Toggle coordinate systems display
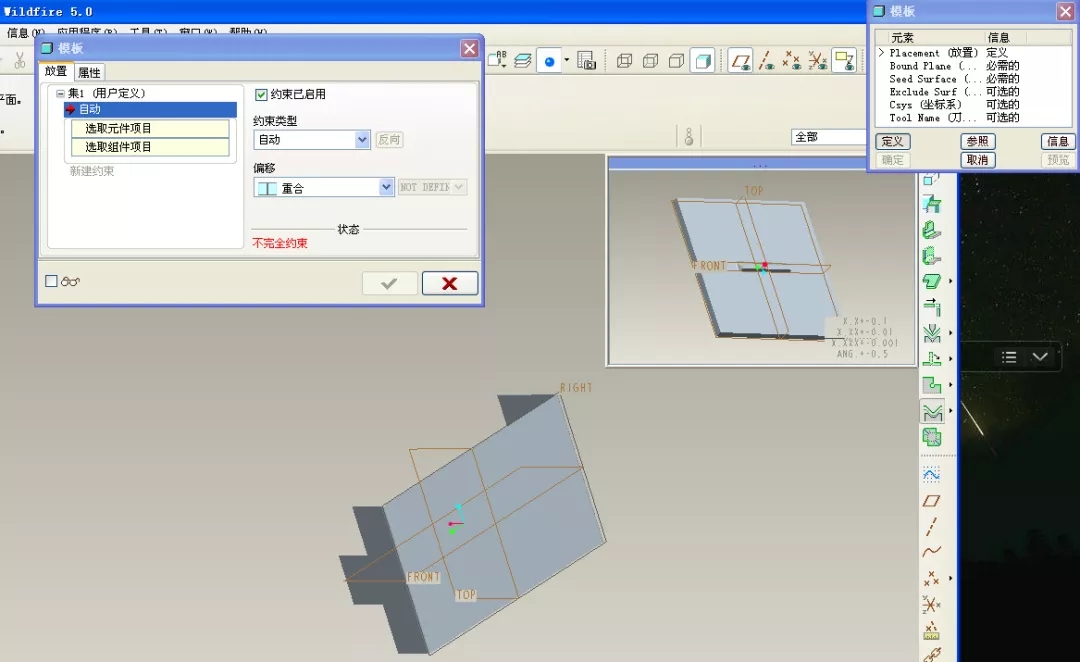This screenshot has height=662, width=1080. [818, 61]
